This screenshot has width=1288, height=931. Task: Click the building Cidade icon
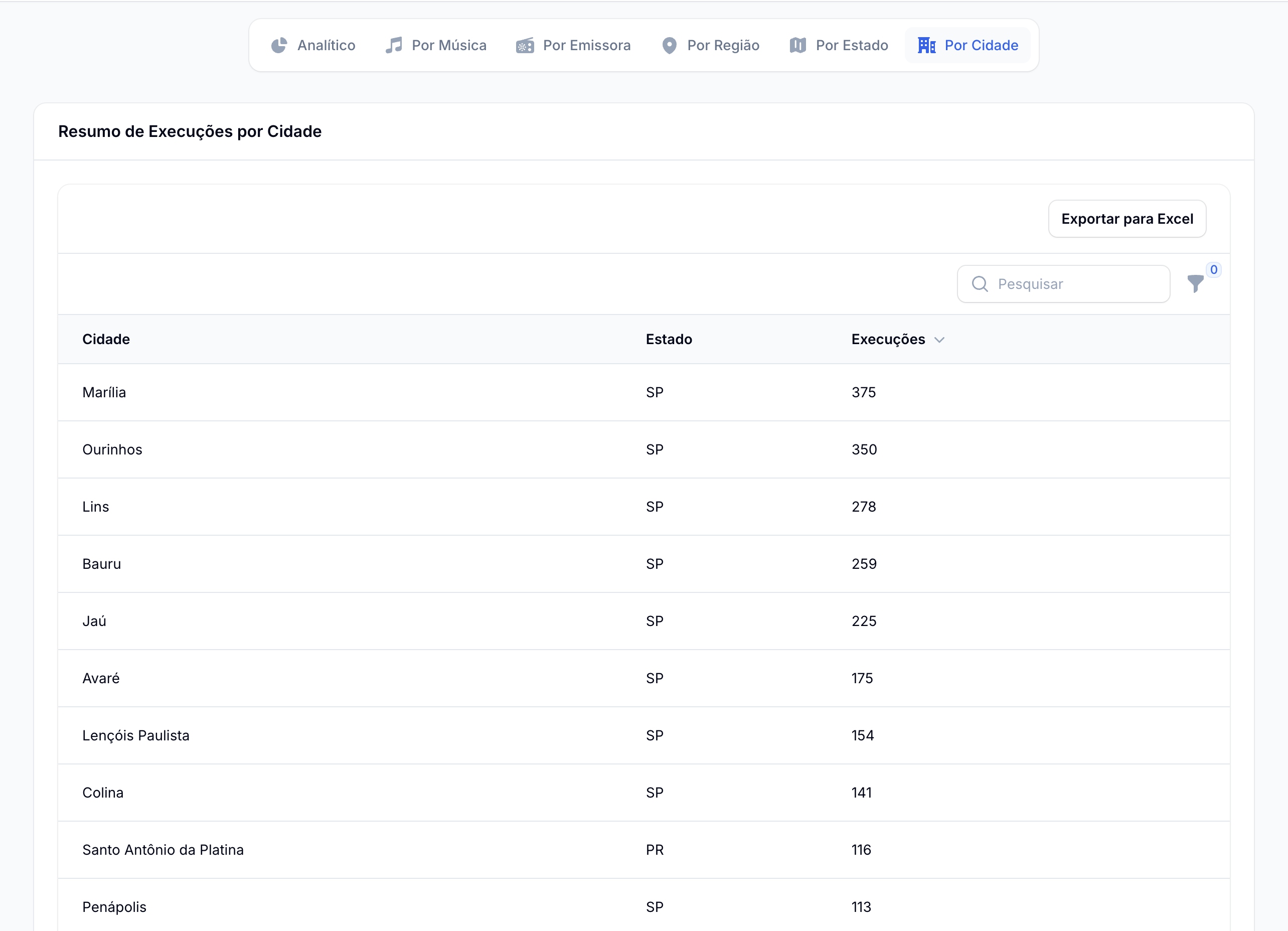[x=926, y=46]
